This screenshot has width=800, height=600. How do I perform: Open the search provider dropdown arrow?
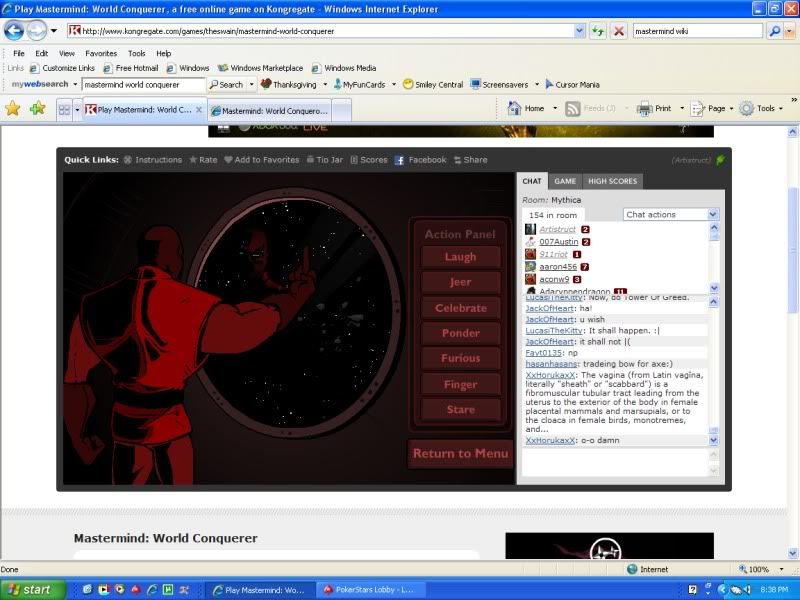click(790, 31)
